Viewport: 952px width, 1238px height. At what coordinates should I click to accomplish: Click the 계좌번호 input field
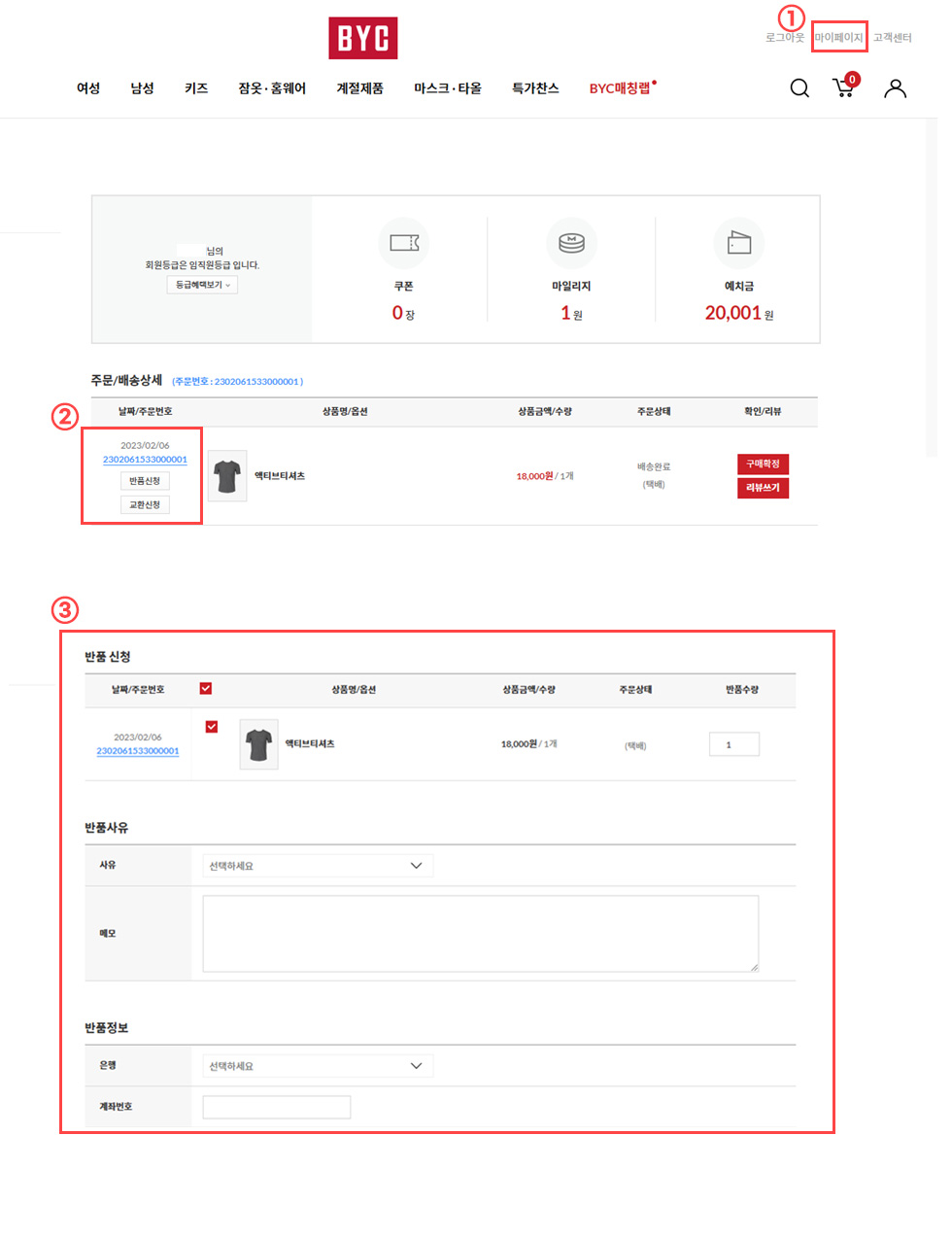coord(276,1107)
